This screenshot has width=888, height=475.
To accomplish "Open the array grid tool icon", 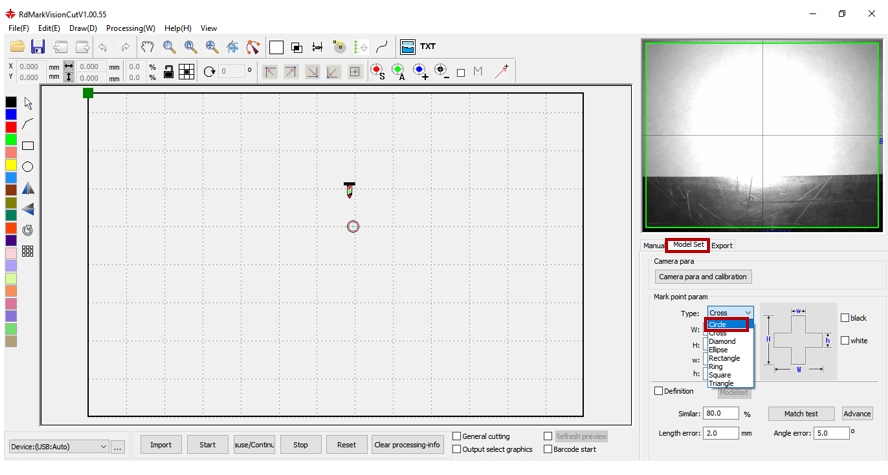I will (x=28, y=251).
